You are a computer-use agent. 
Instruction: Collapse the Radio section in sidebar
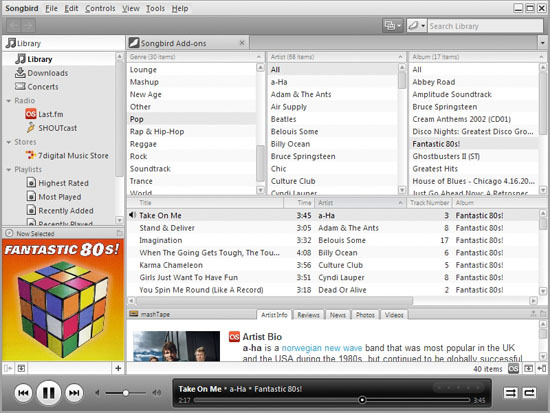click(9, 101)
